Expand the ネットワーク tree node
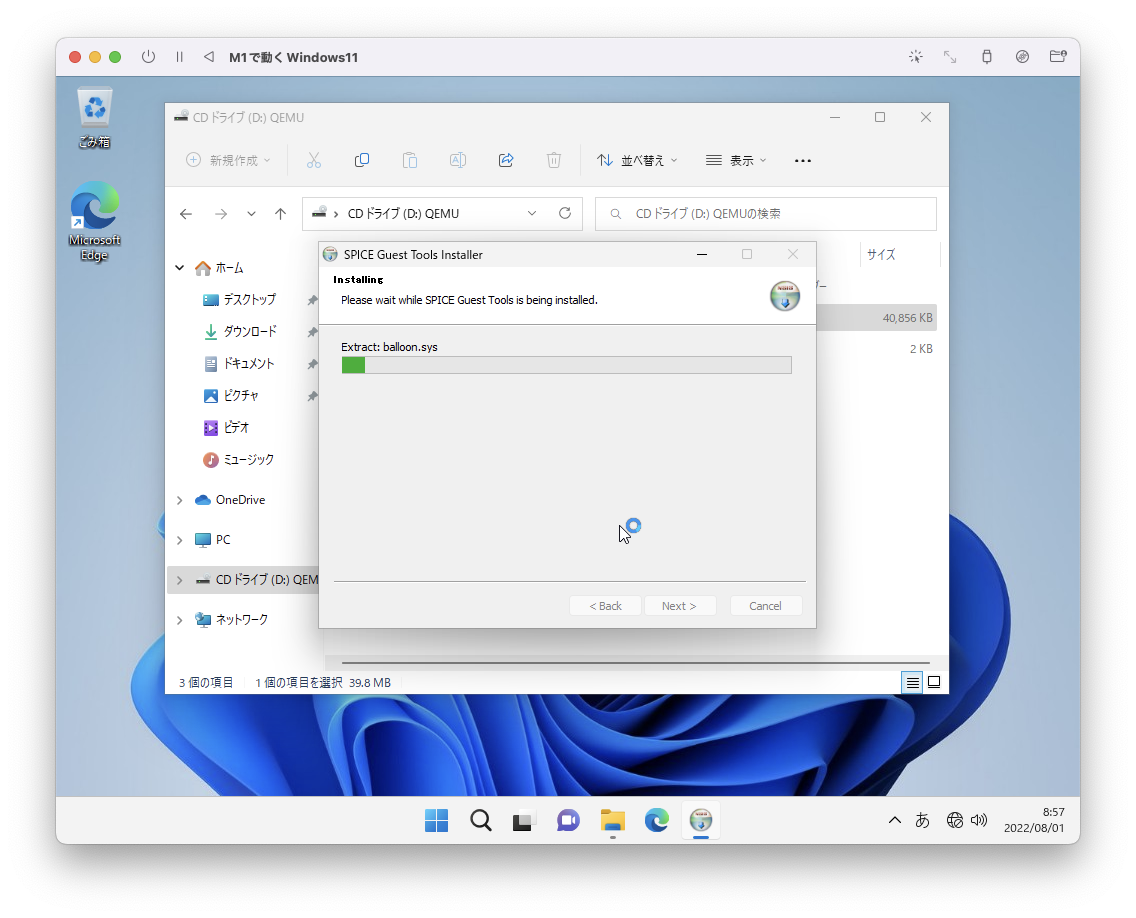Viewport: 1136px width, 918px height. click(180, 619)
